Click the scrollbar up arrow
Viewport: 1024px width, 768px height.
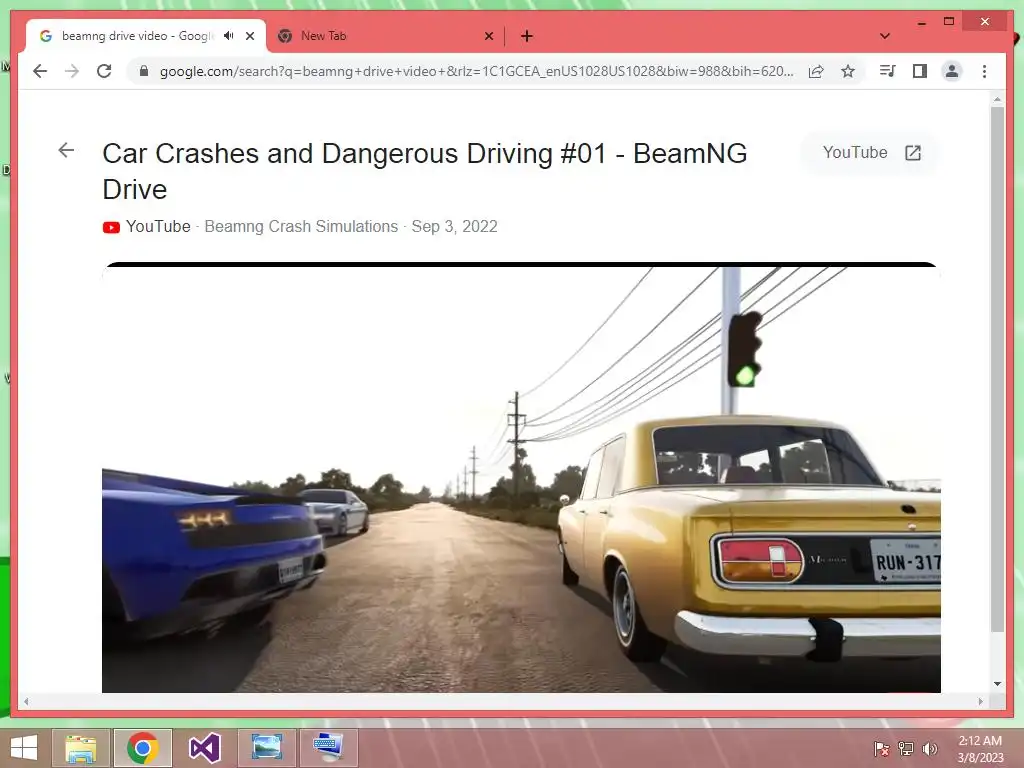pos(997,99)
